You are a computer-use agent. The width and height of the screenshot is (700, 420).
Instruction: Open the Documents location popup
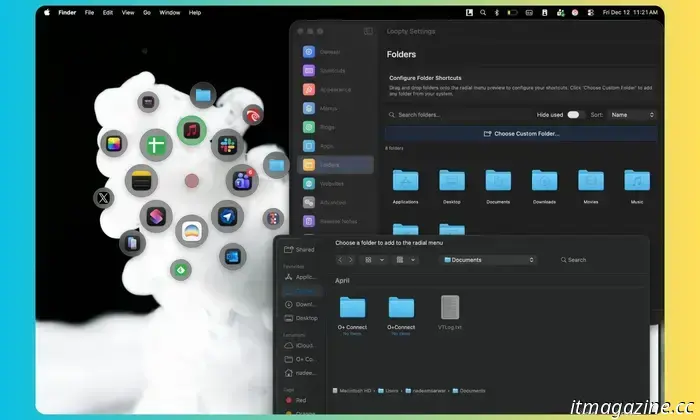tap(488, 260)
